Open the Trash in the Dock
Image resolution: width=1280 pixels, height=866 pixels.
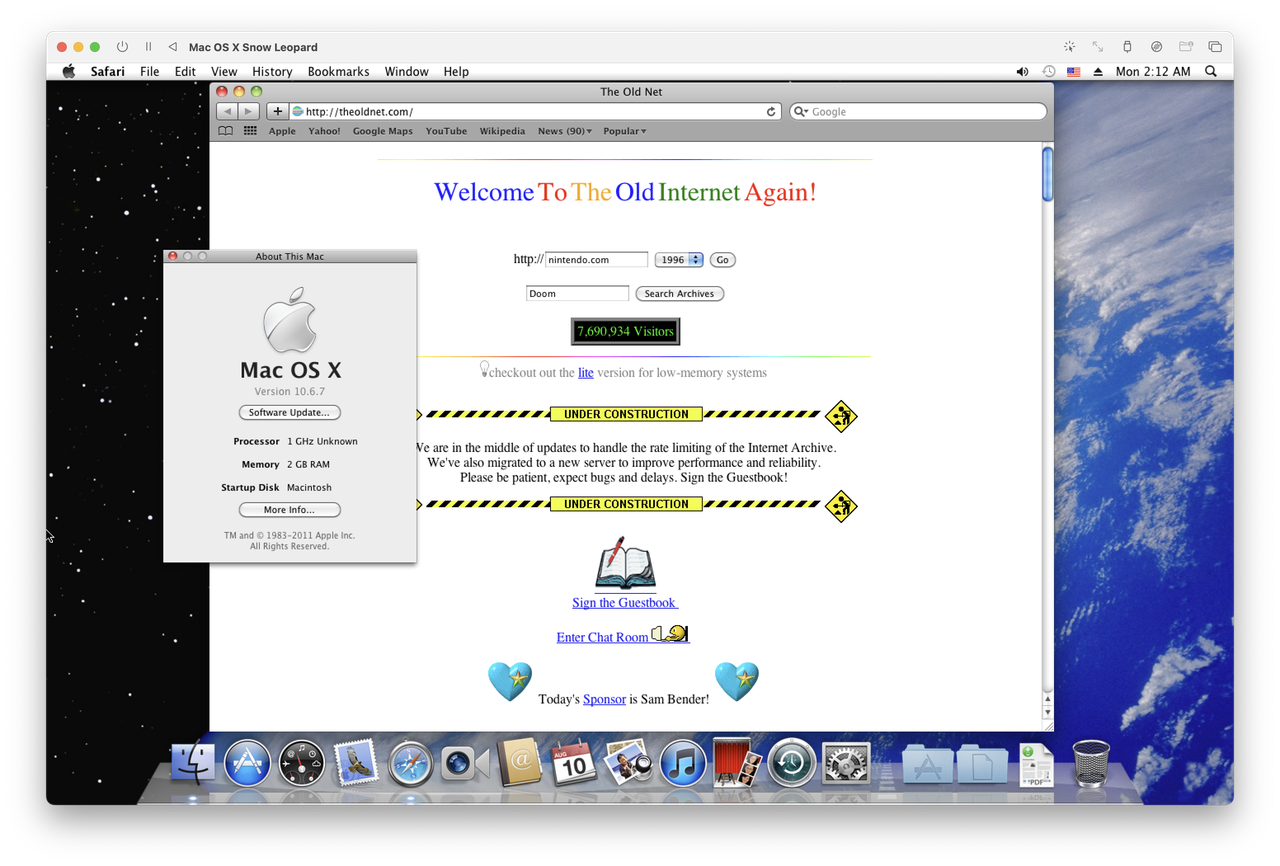coord(1091,764)
